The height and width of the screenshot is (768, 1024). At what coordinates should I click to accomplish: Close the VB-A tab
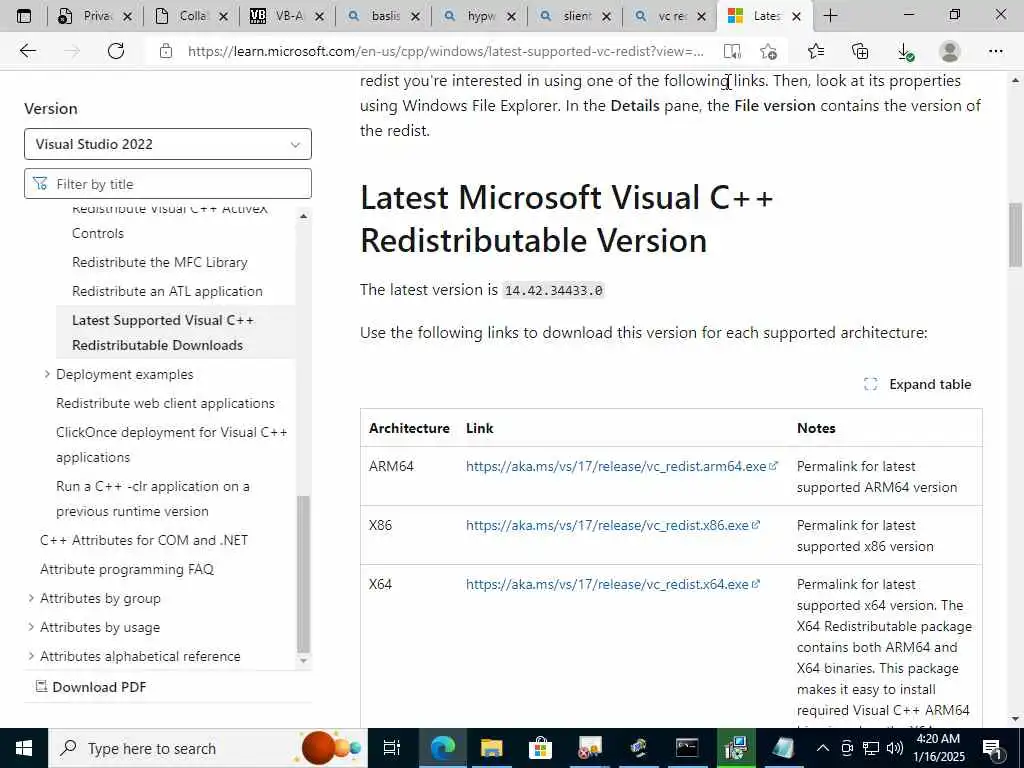(x=319, y=16)
